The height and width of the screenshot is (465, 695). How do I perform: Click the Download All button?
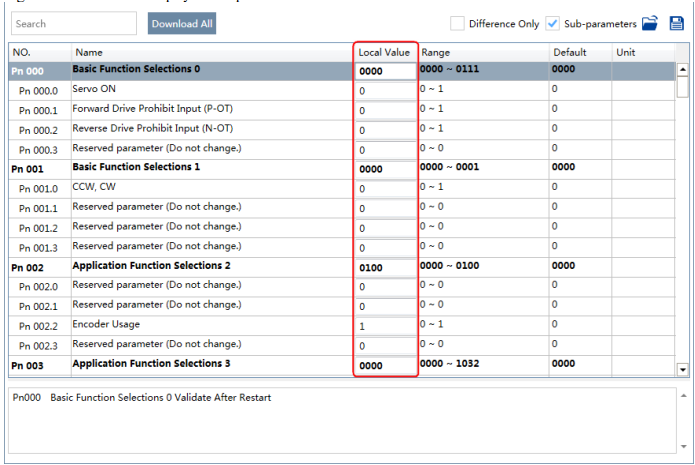pos(182,23)
